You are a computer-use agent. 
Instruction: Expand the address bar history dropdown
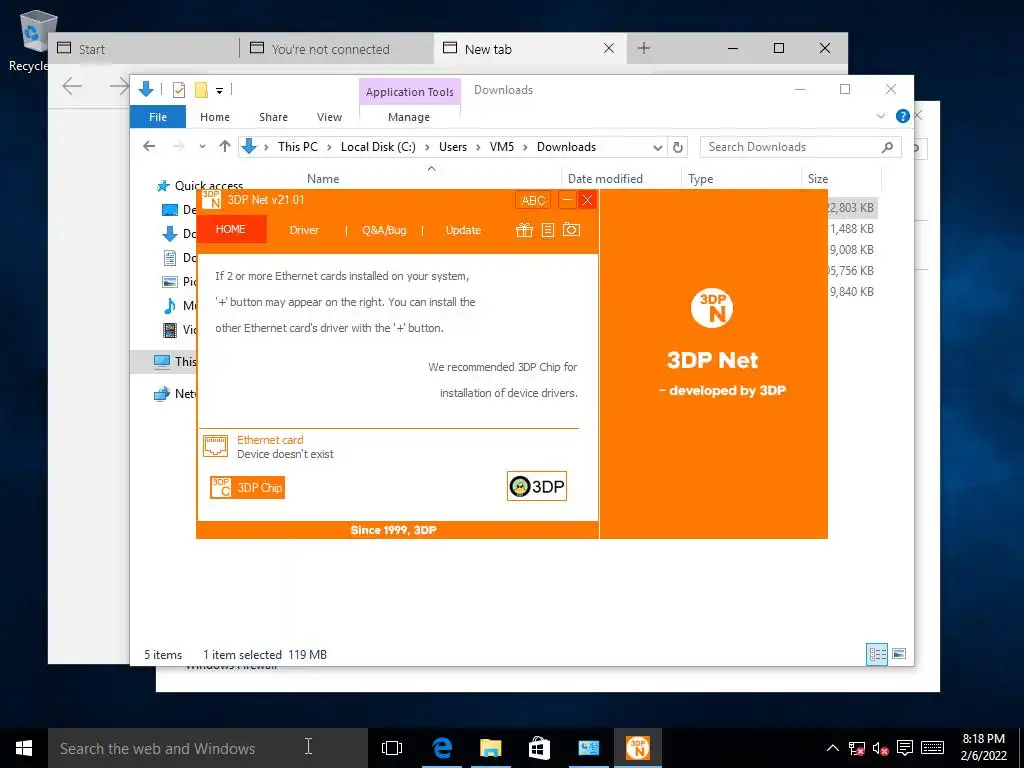(658, 148)
